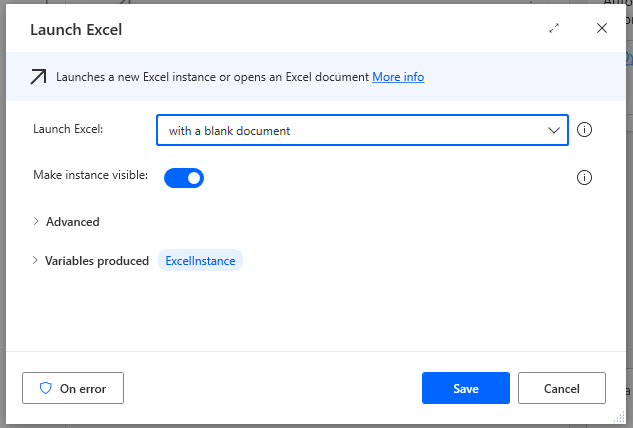Screen dimensions: 633x428
Task: Click the shield icon on On error button
Action: [x=45, y=388]
